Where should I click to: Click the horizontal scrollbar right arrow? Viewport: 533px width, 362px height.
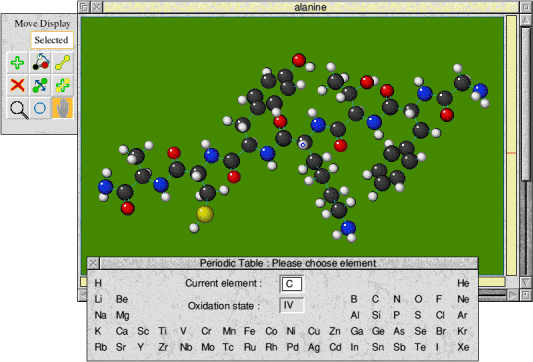(x=512, y=295)
